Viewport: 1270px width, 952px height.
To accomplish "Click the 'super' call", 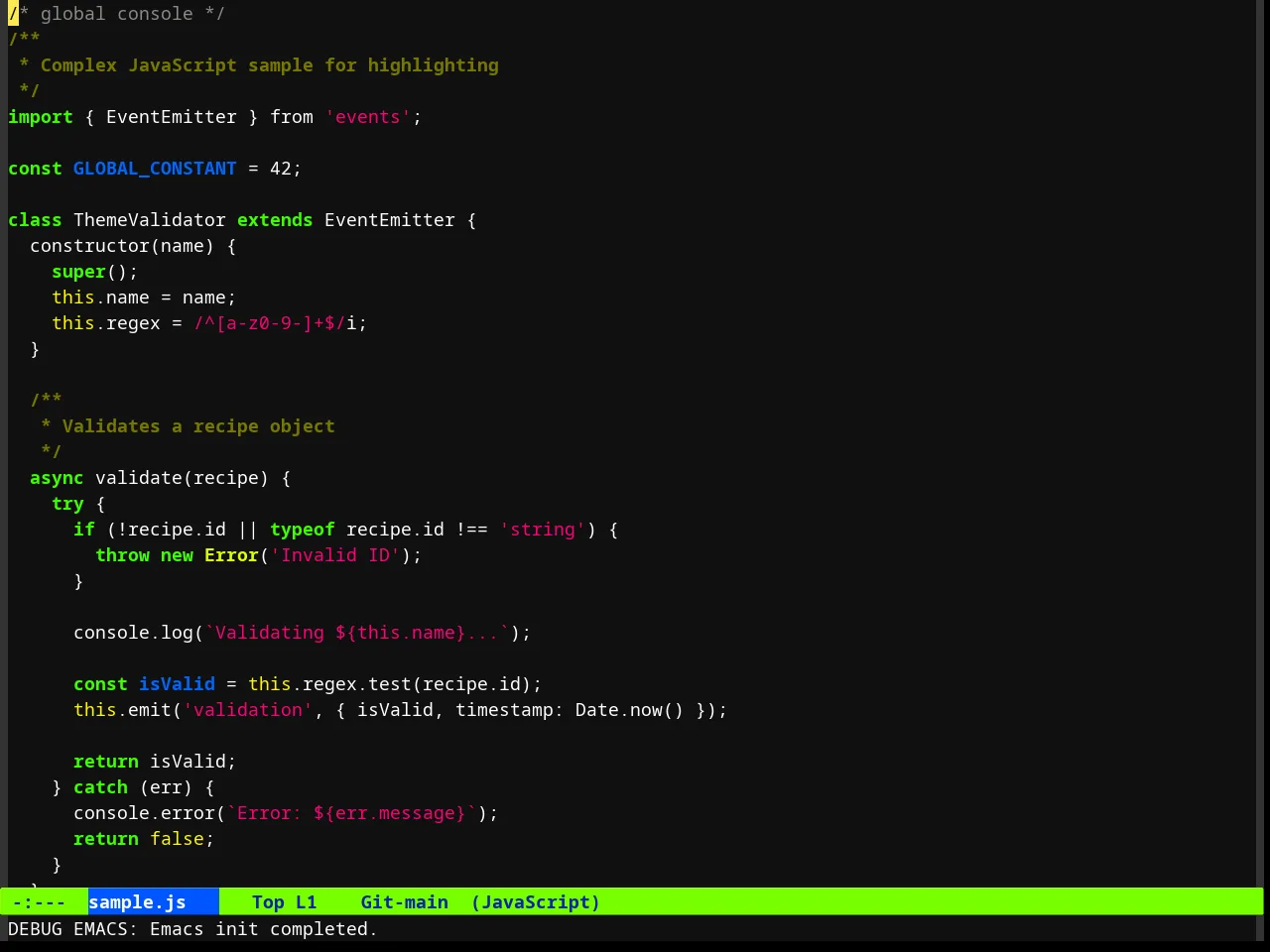I will point(78,272).
